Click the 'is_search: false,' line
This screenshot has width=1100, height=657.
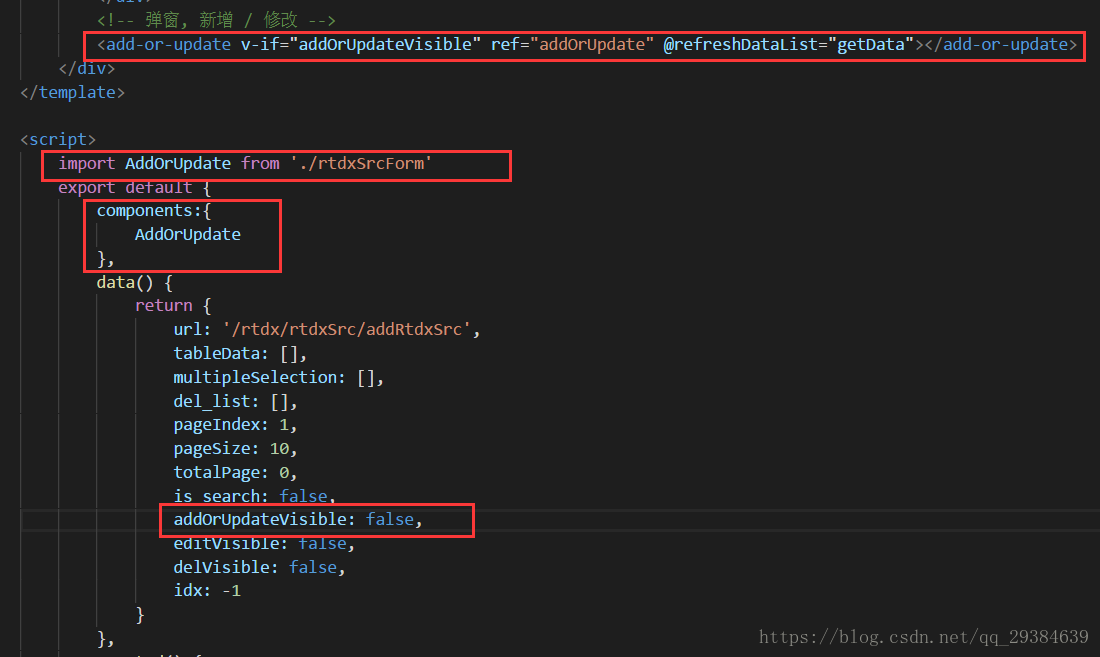254,496
